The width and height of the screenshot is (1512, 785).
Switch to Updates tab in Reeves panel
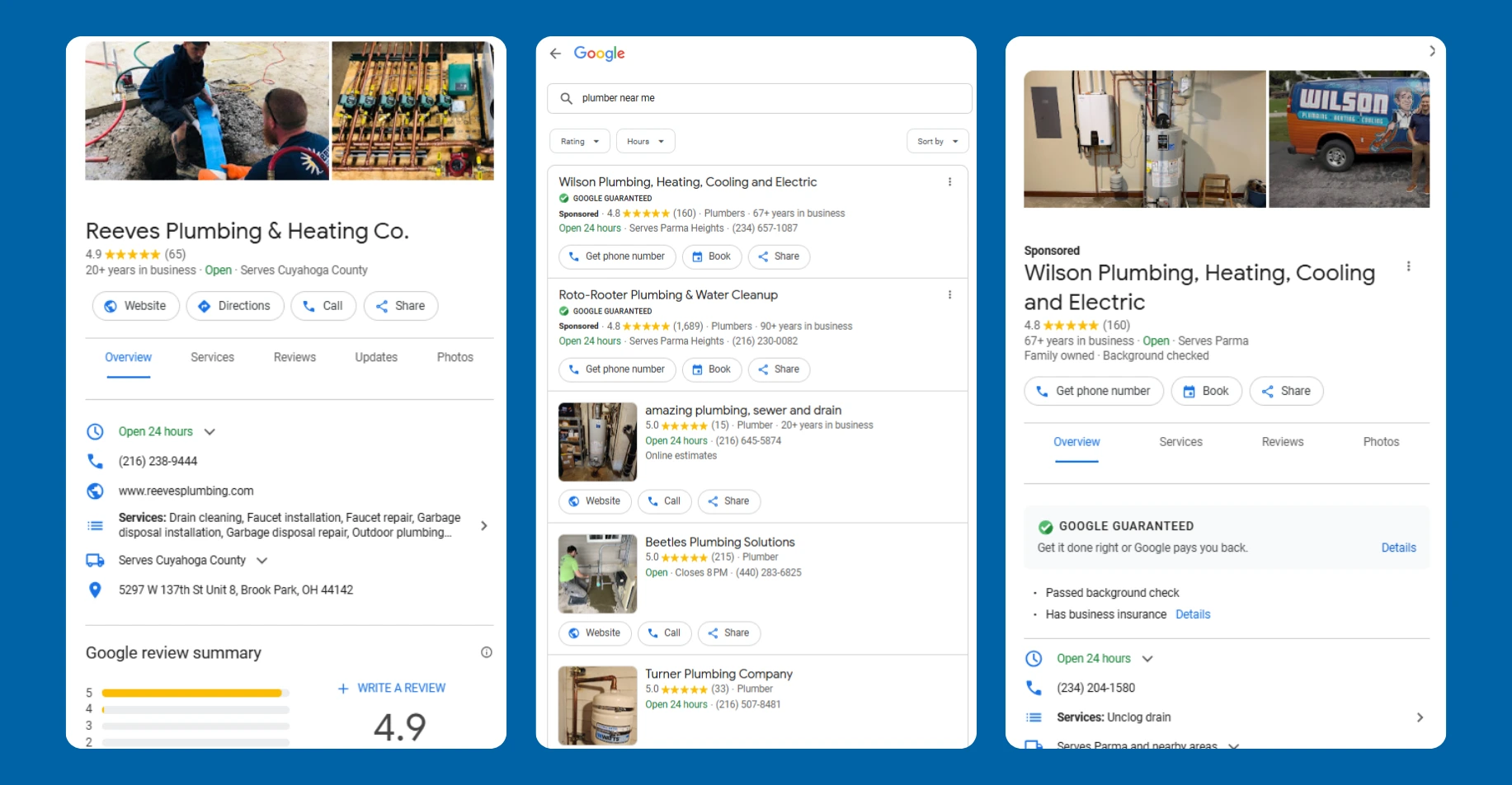pos(376,357)
